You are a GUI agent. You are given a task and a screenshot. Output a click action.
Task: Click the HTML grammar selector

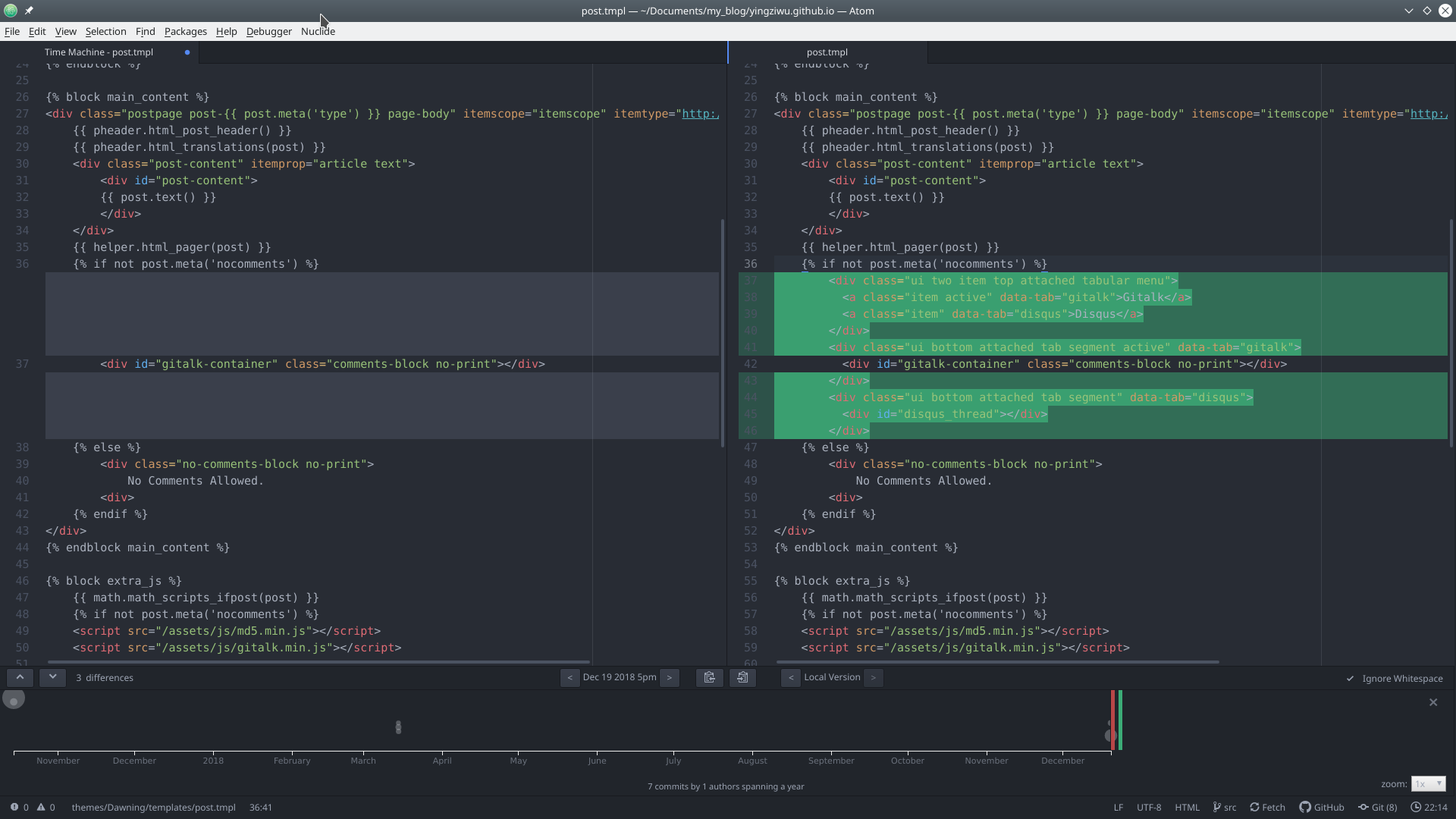(1187, 807)
